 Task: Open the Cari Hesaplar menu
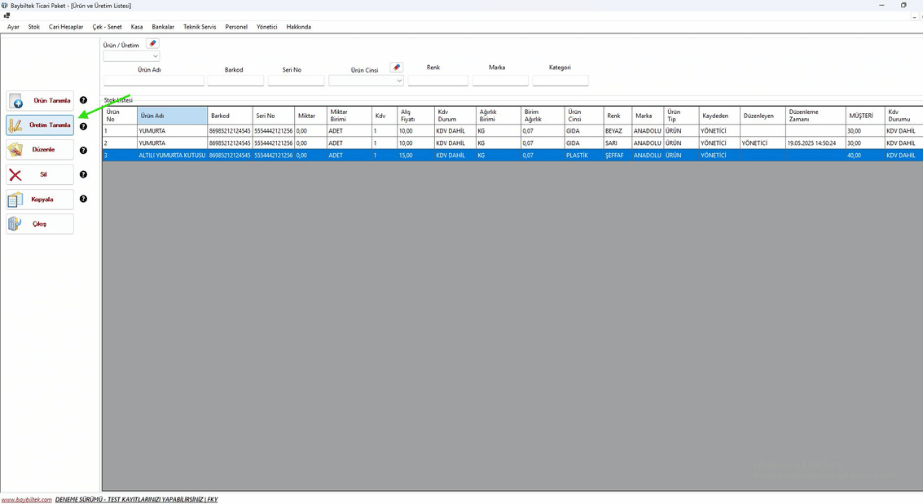[x=66, y=27]
